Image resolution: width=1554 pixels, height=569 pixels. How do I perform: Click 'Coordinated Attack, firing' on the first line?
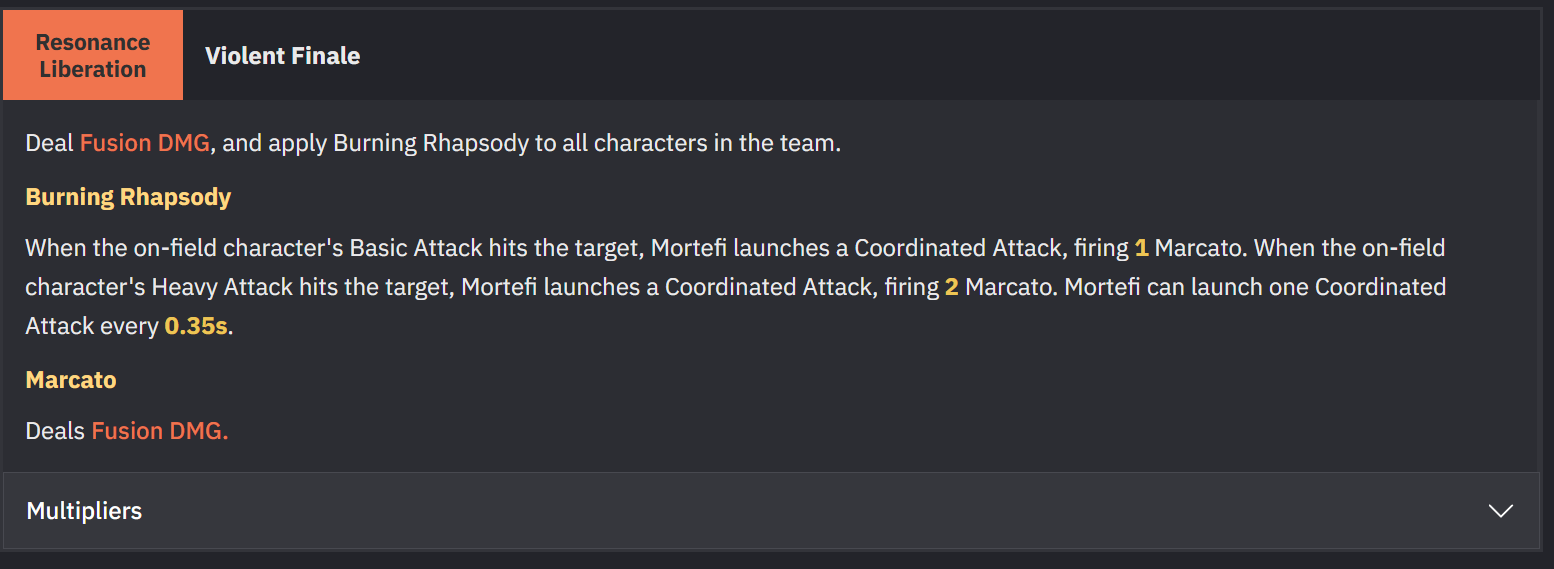(x=991, y=247)
